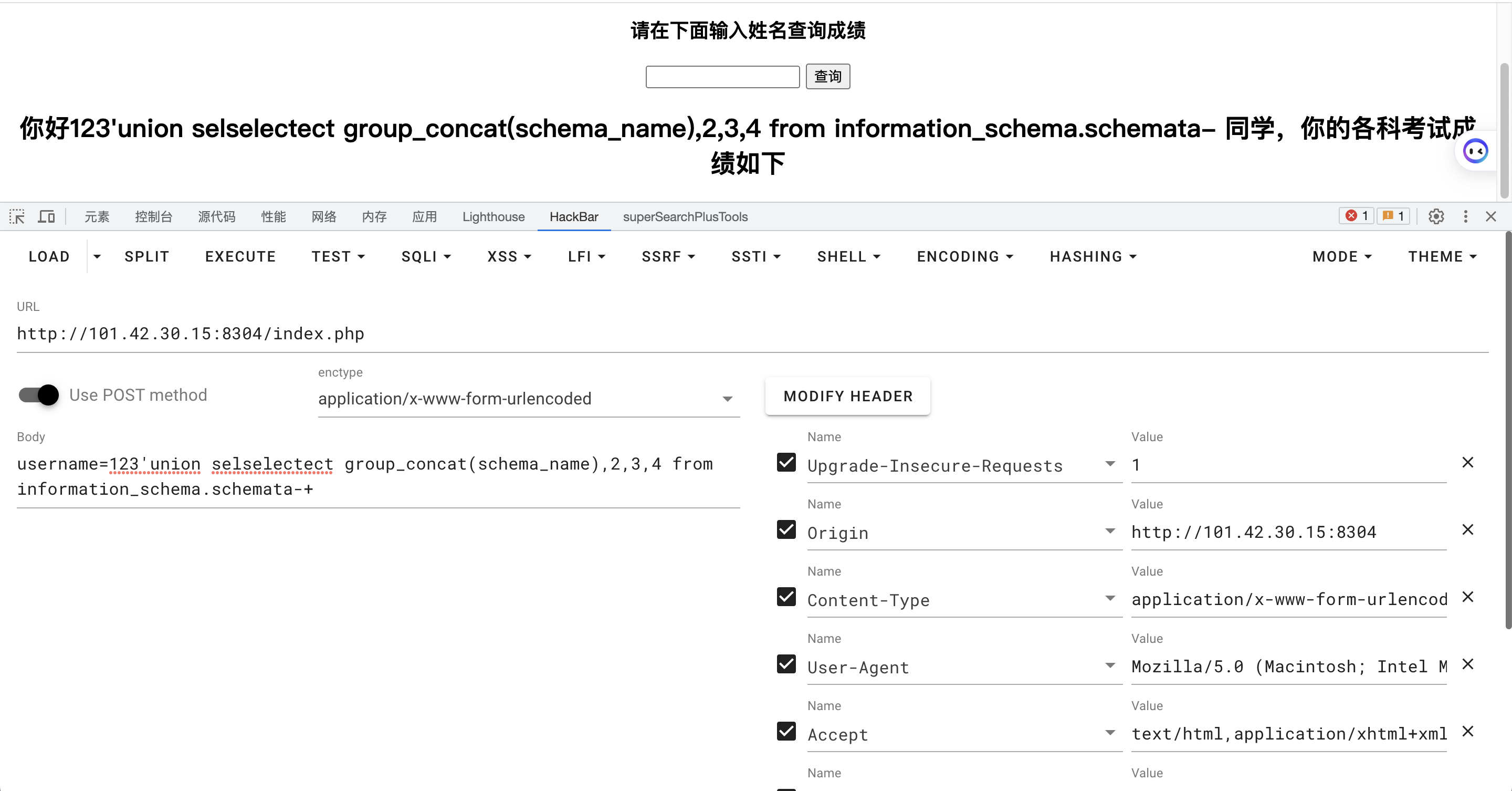This screenshot has height=791, width=1512.
Task: Expand the ENCODING menu
Action: click(965, 257)
